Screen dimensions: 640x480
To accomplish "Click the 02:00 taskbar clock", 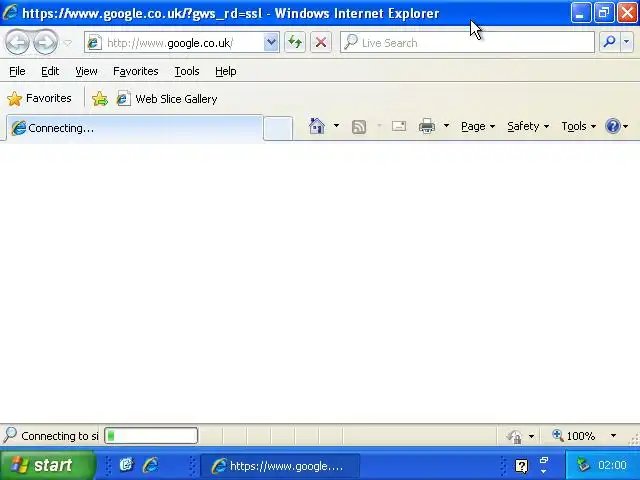I will [612, 465].
